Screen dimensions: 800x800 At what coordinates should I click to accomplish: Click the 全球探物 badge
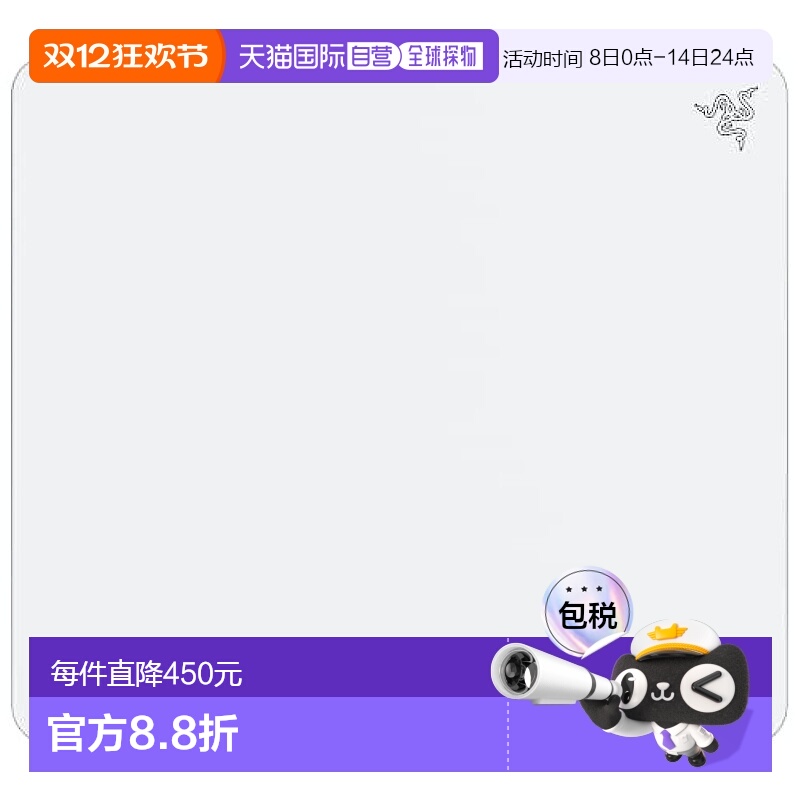[x=442, y=56]
